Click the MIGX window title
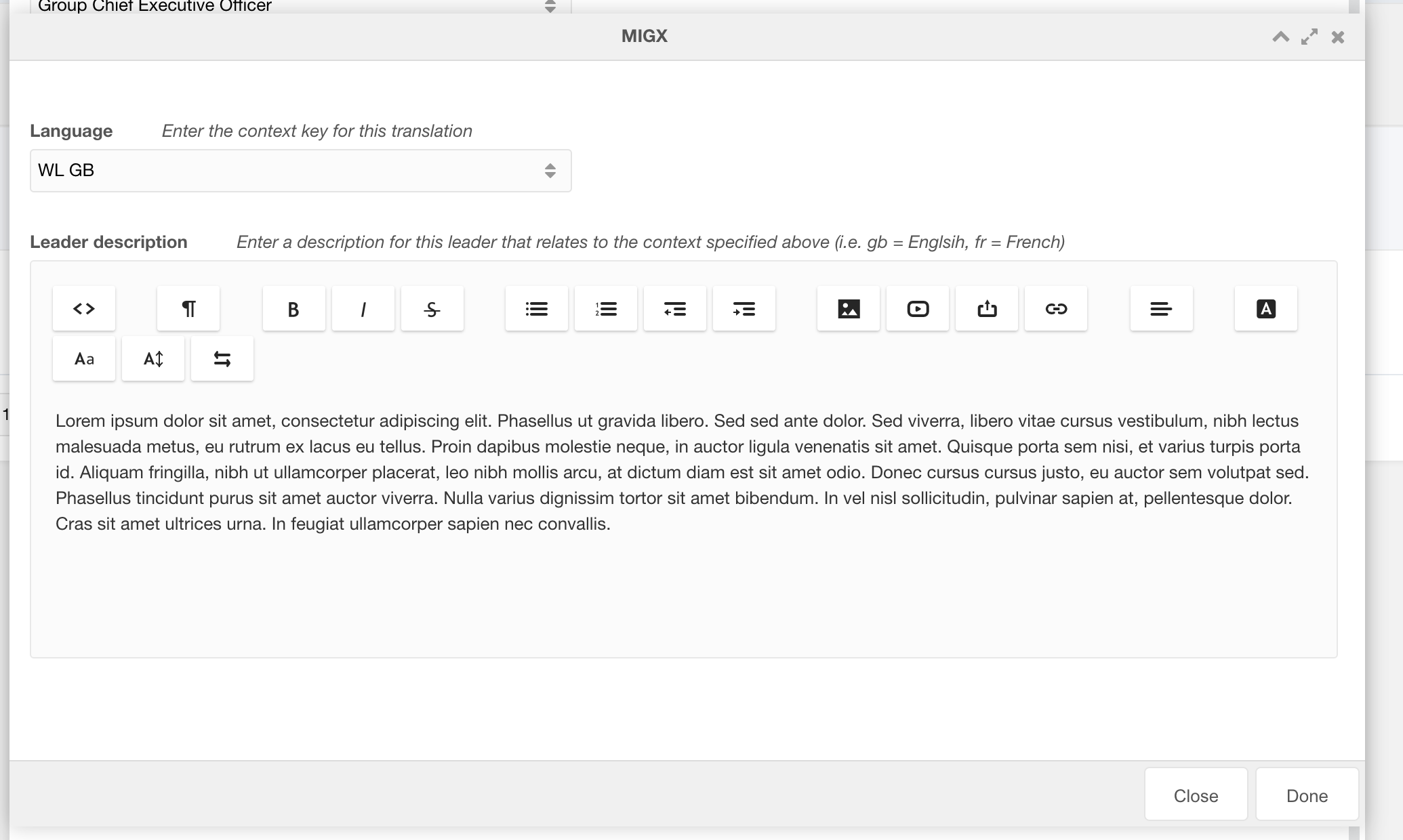 pos(645,37)
